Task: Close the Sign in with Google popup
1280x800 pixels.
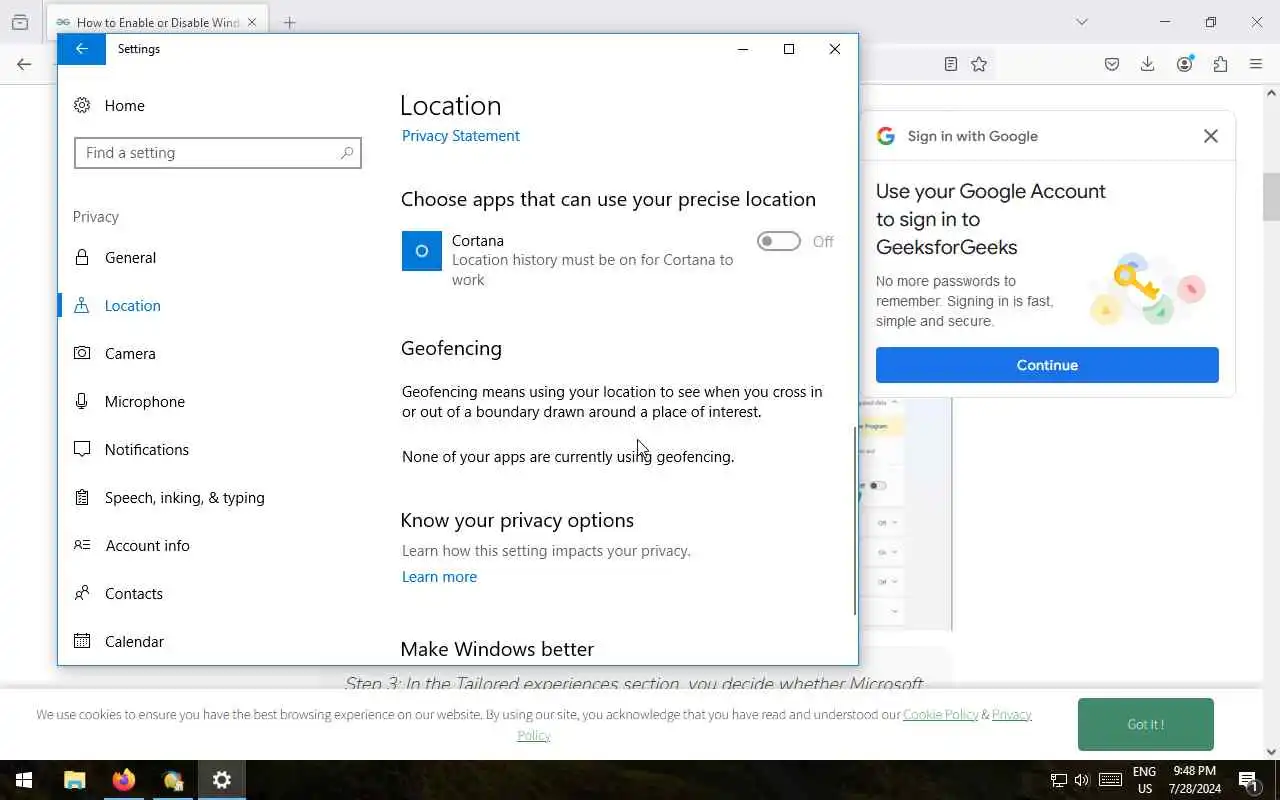Action: 1210,136
